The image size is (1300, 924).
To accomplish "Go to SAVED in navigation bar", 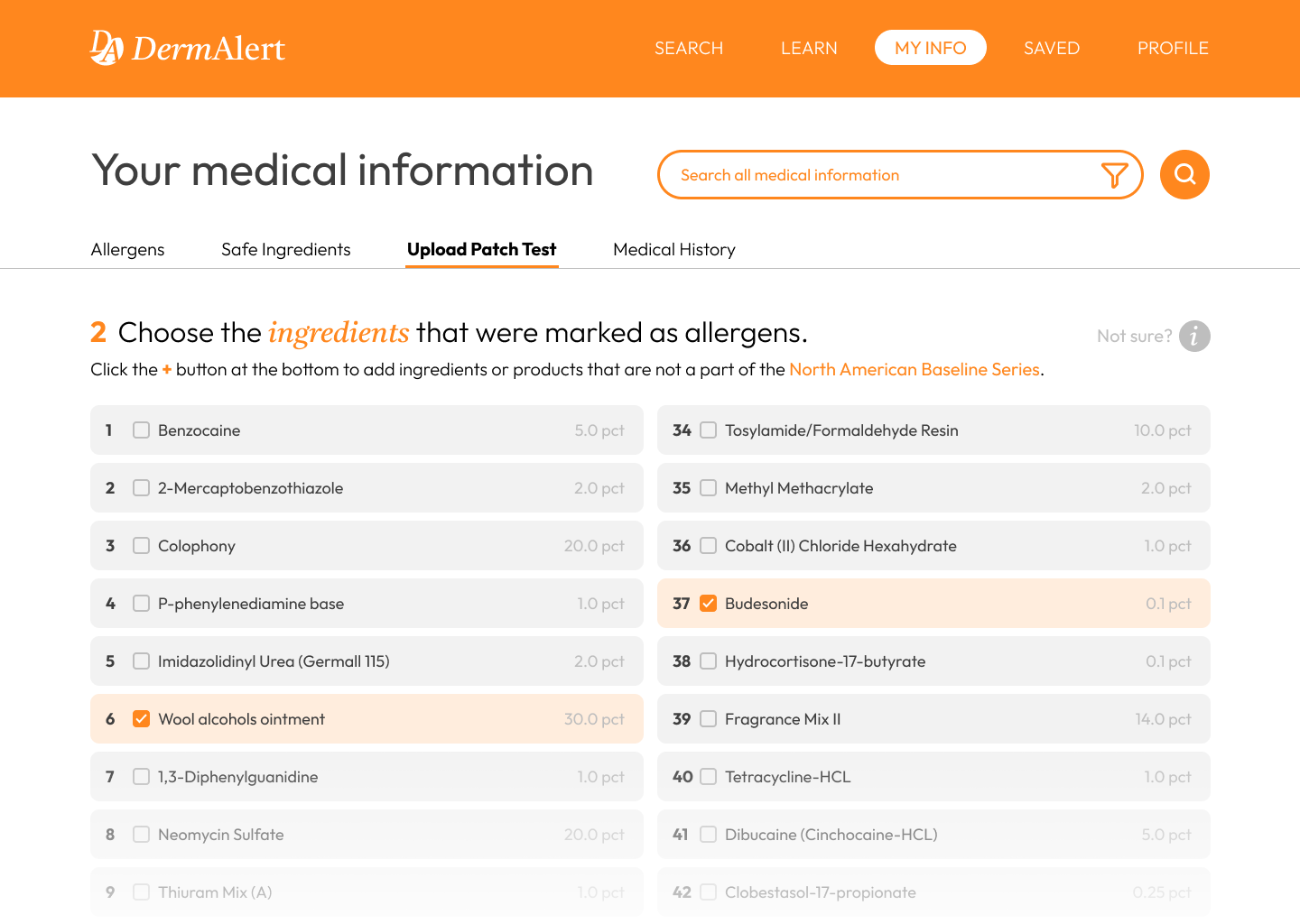I will click(1051, 48).
